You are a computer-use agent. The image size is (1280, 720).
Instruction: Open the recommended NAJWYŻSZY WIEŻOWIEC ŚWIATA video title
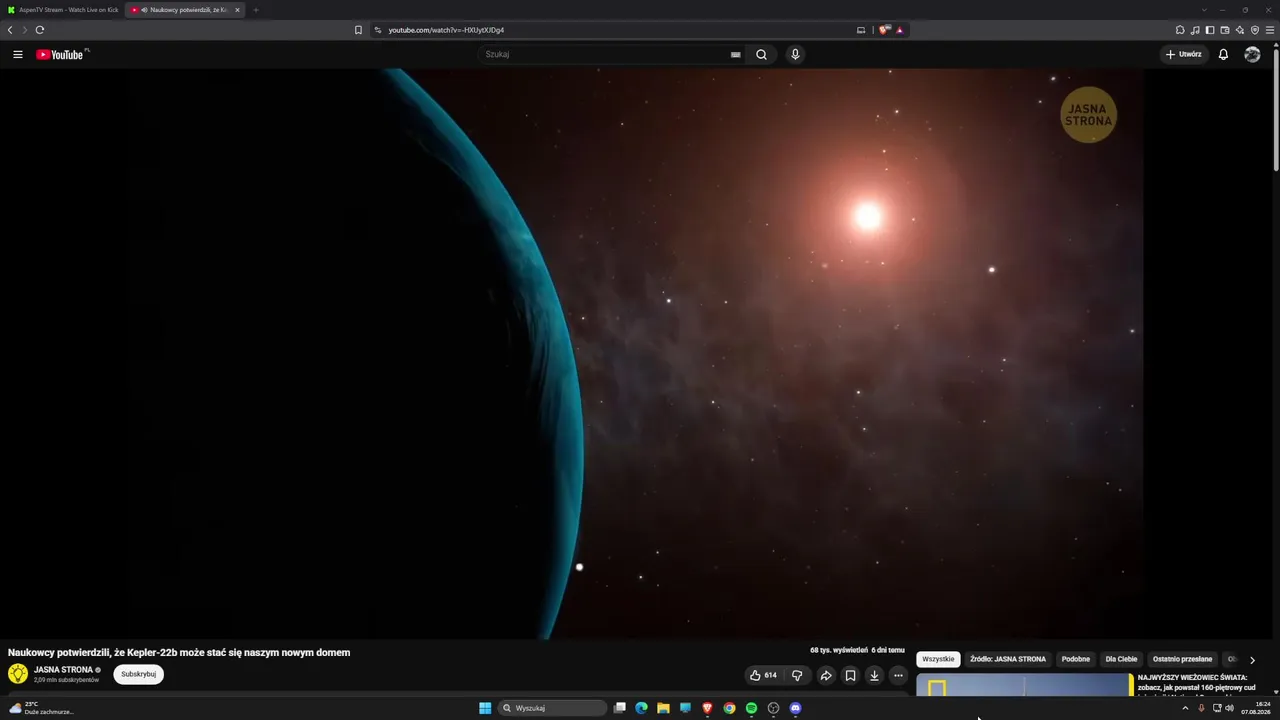[1197, 683]
